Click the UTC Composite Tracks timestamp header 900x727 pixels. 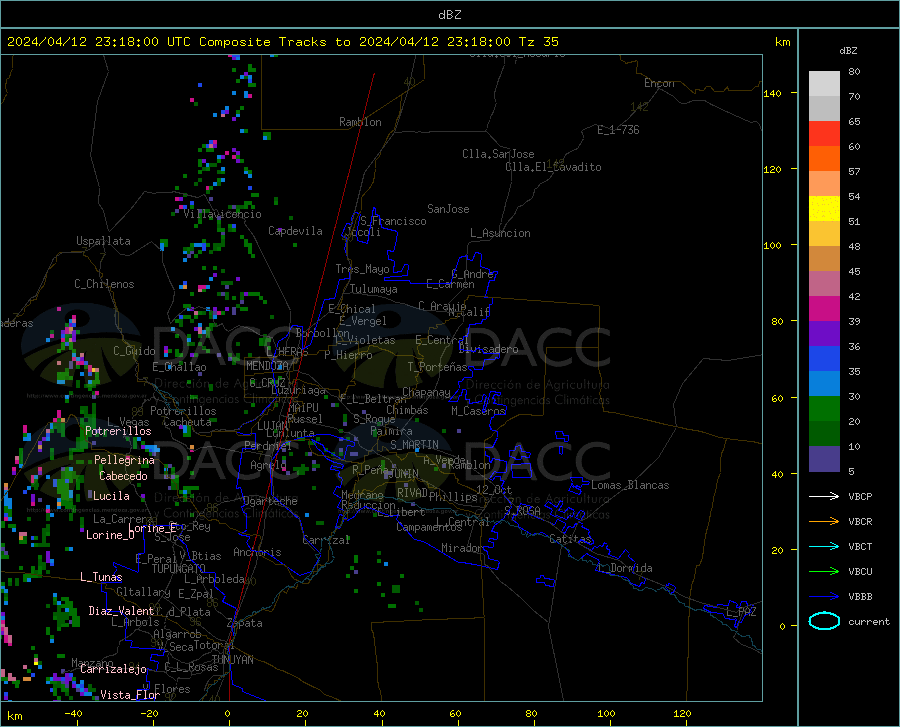click(x=282, y=42)
